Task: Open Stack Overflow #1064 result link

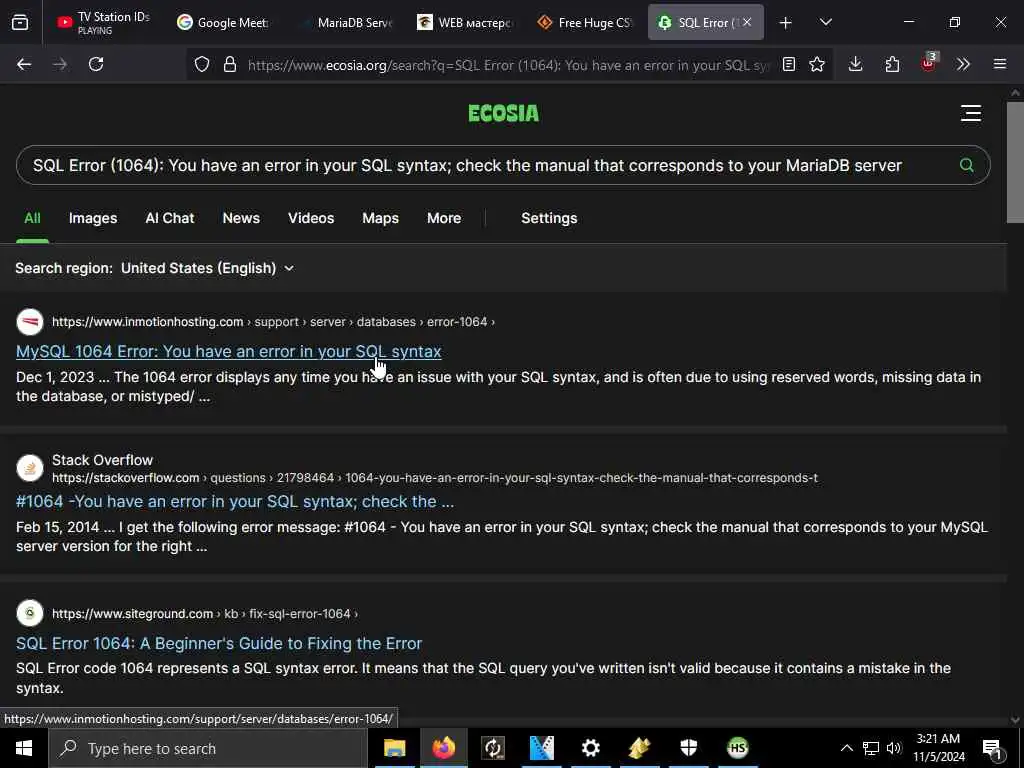Action: tap(234, 502)
